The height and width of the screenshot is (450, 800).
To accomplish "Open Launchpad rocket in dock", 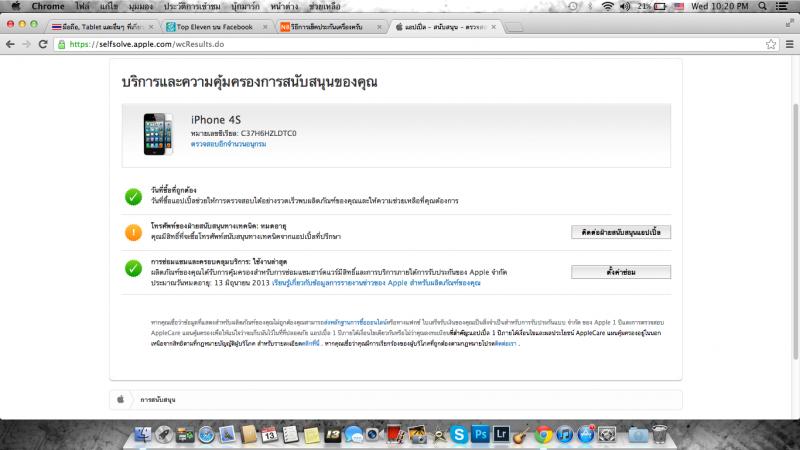I will point(164,435).
